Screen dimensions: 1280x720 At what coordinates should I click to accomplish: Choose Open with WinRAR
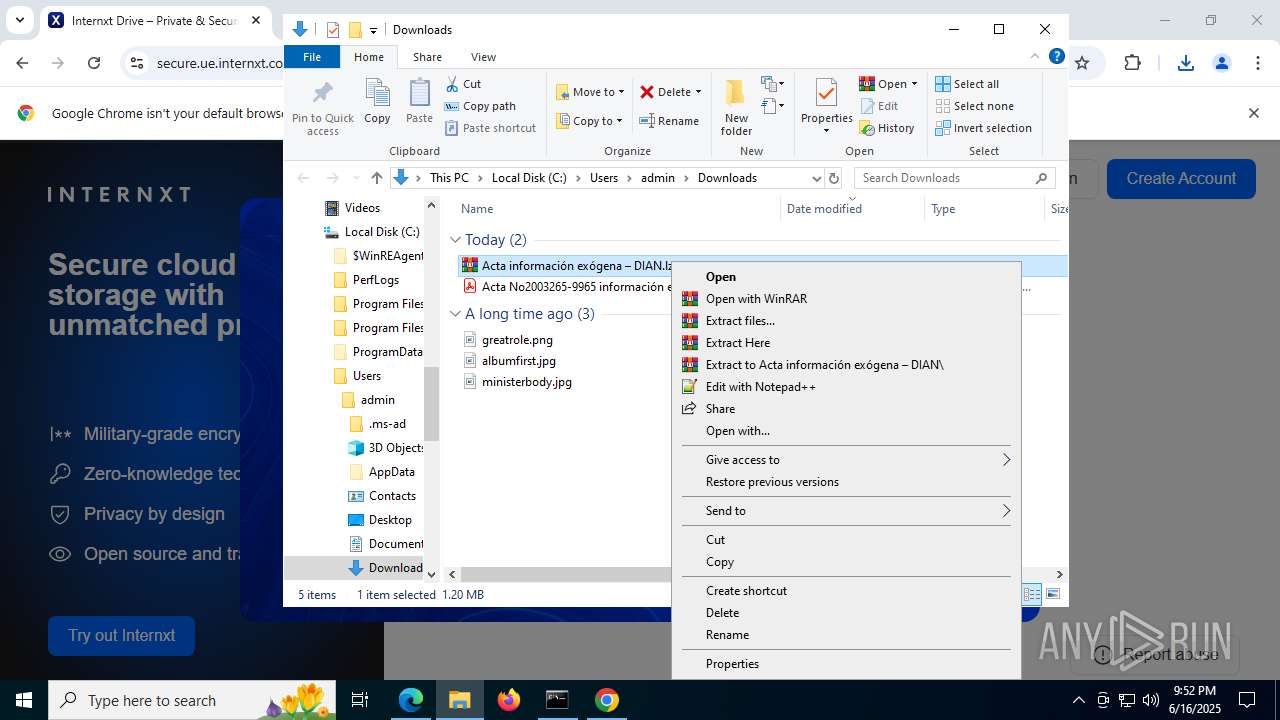coord(846,299)
